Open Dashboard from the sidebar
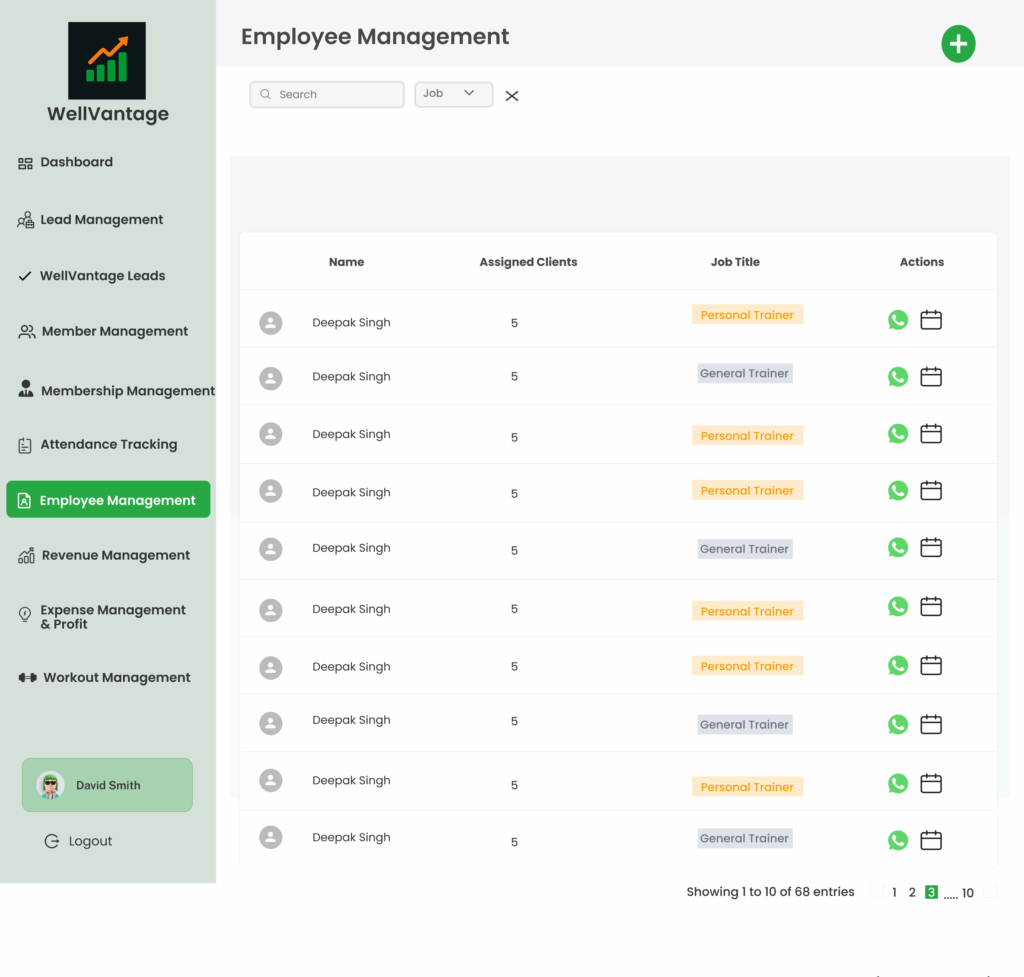 pos(76,162)
